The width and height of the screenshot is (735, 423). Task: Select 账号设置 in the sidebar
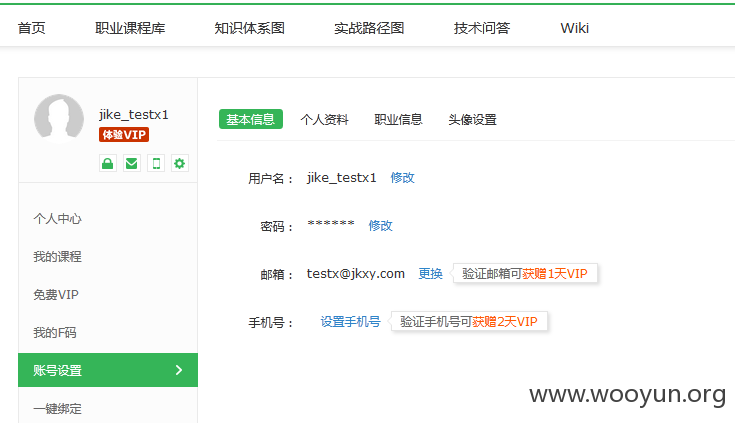(x=108, y=370)
